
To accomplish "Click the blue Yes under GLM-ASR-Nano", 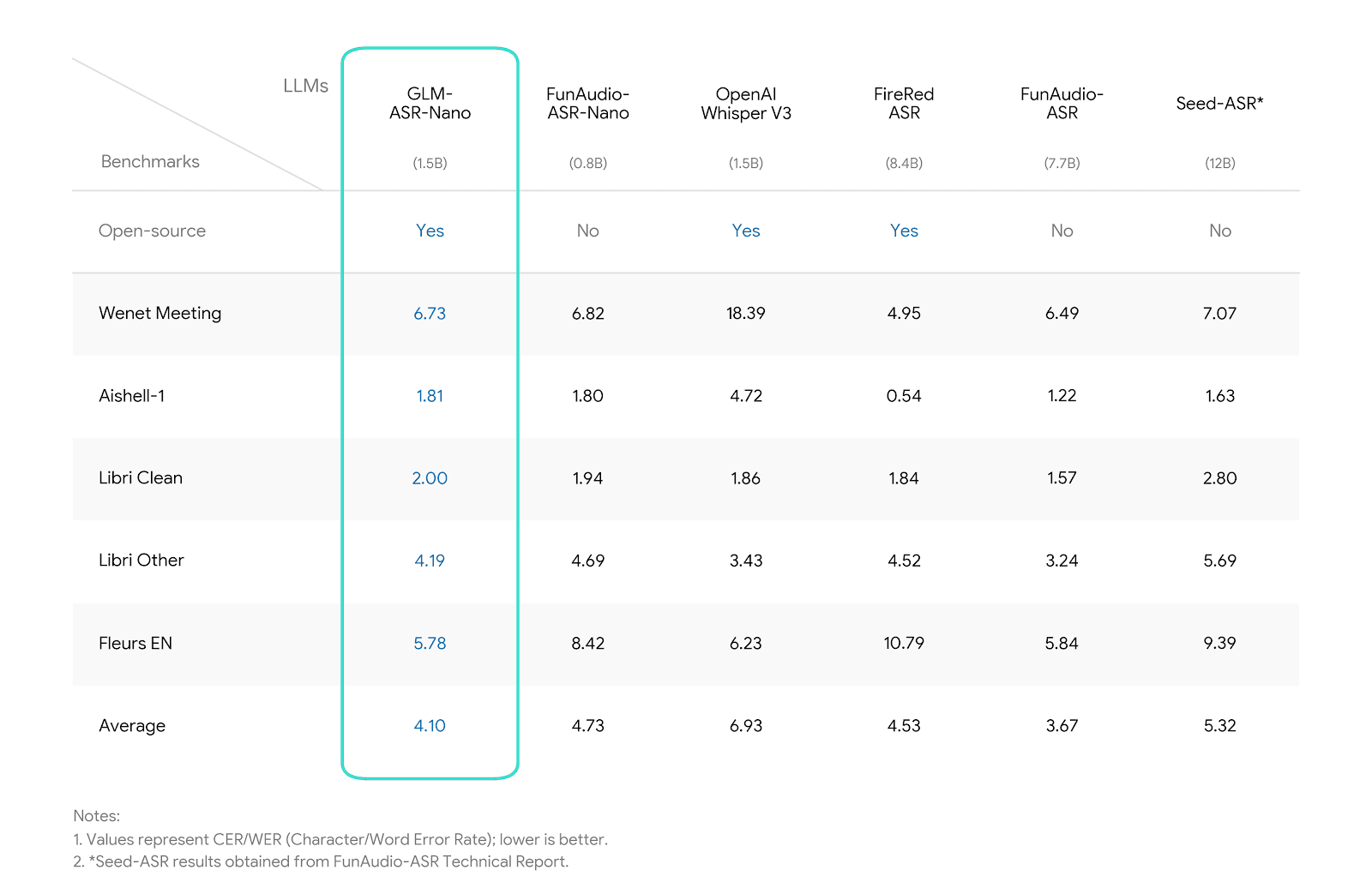I will [x=430, y=231].
